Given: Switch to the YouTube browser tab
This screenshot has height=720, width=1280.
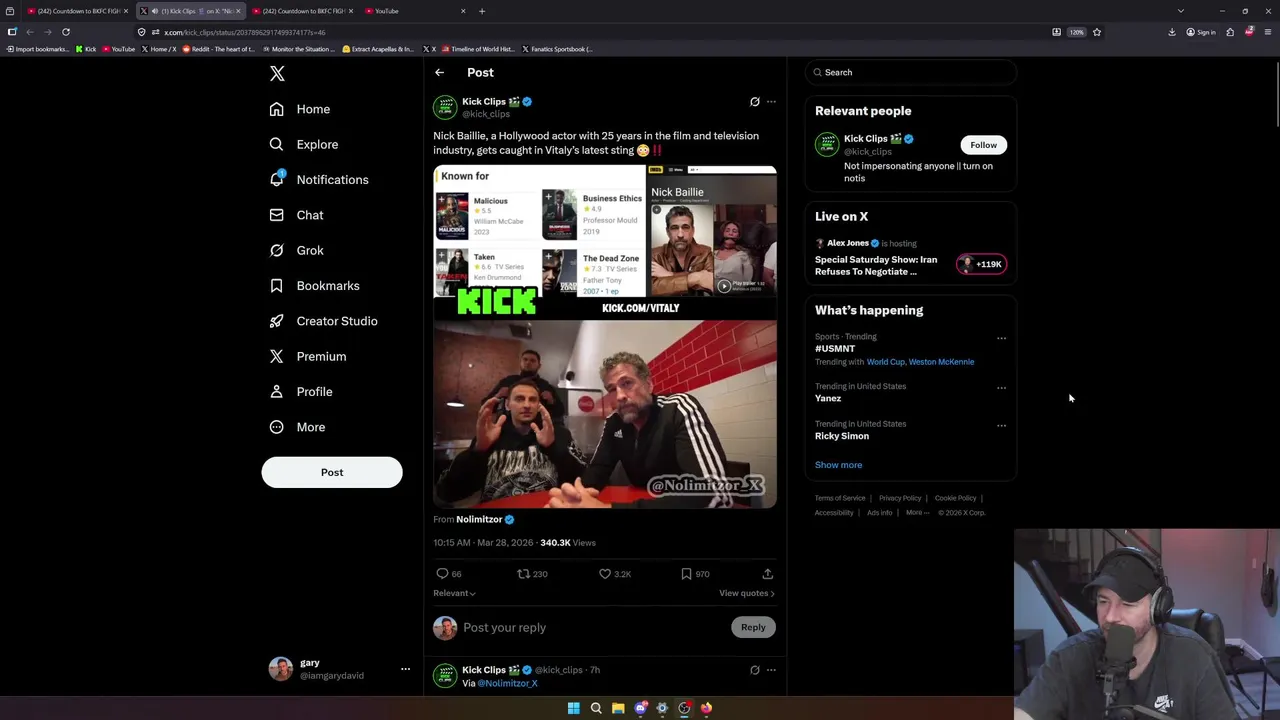Looking at the screenshot, I should pos(410,11).
